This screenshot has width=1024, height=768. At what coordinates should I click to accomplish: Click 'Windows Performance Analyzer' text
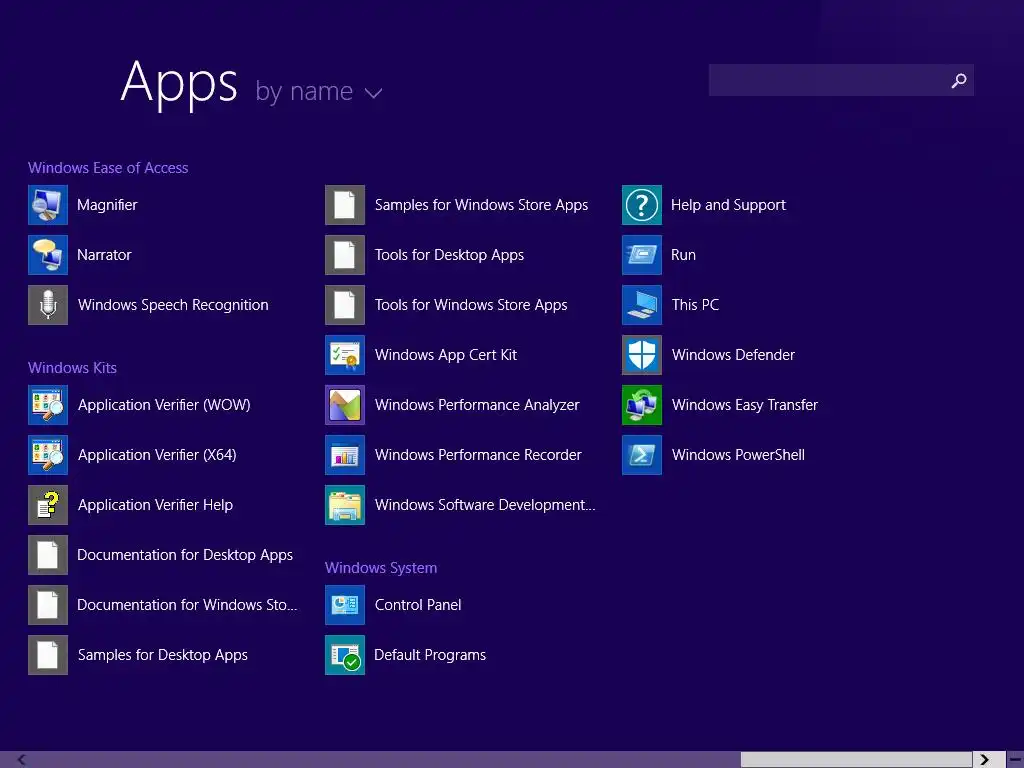[477, 405]
